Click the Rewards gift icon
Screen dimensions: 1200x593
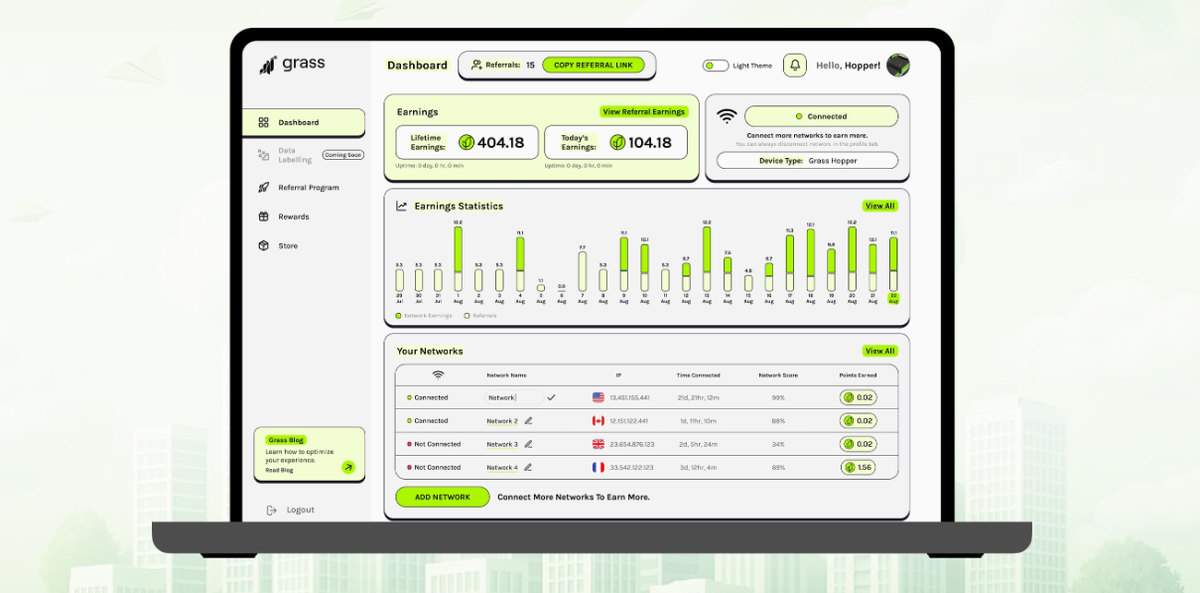pyautogui.click(x=264, y=216)
